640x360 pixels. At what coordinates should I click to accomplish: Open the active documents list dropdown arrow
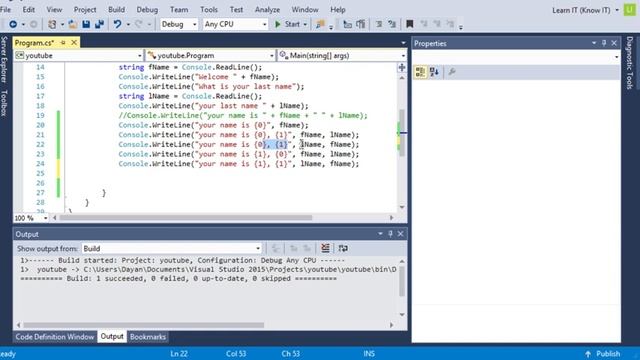pyautogui.click(x=403, y=43)
